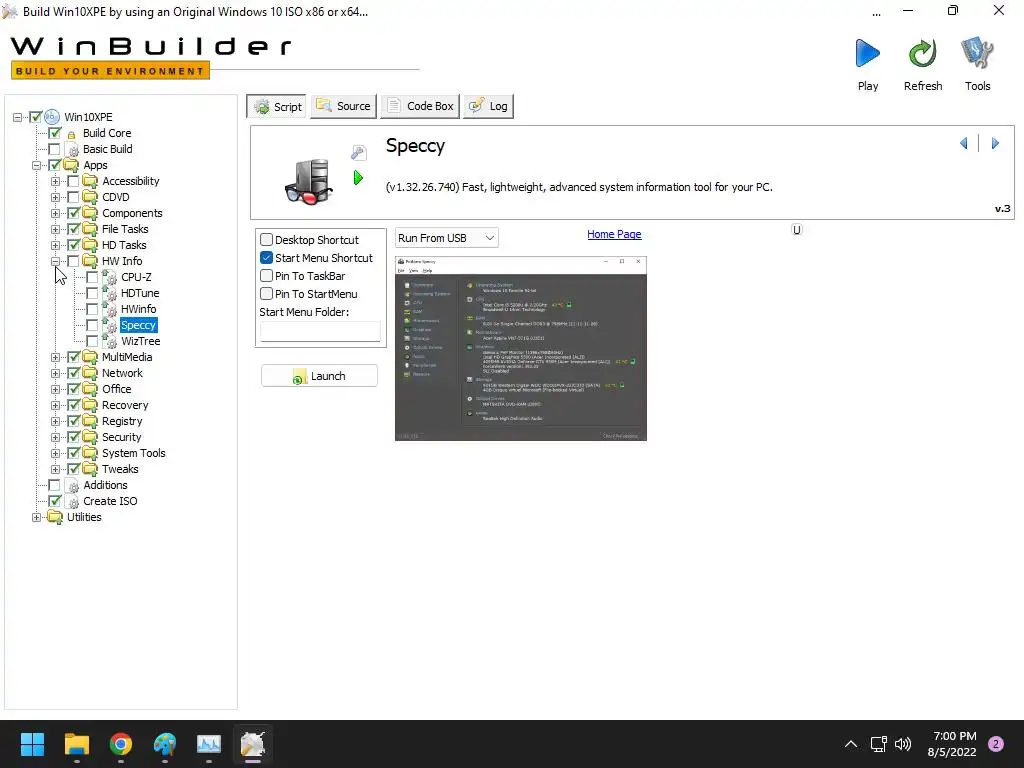Switch to the Script tab

point(278,106)
